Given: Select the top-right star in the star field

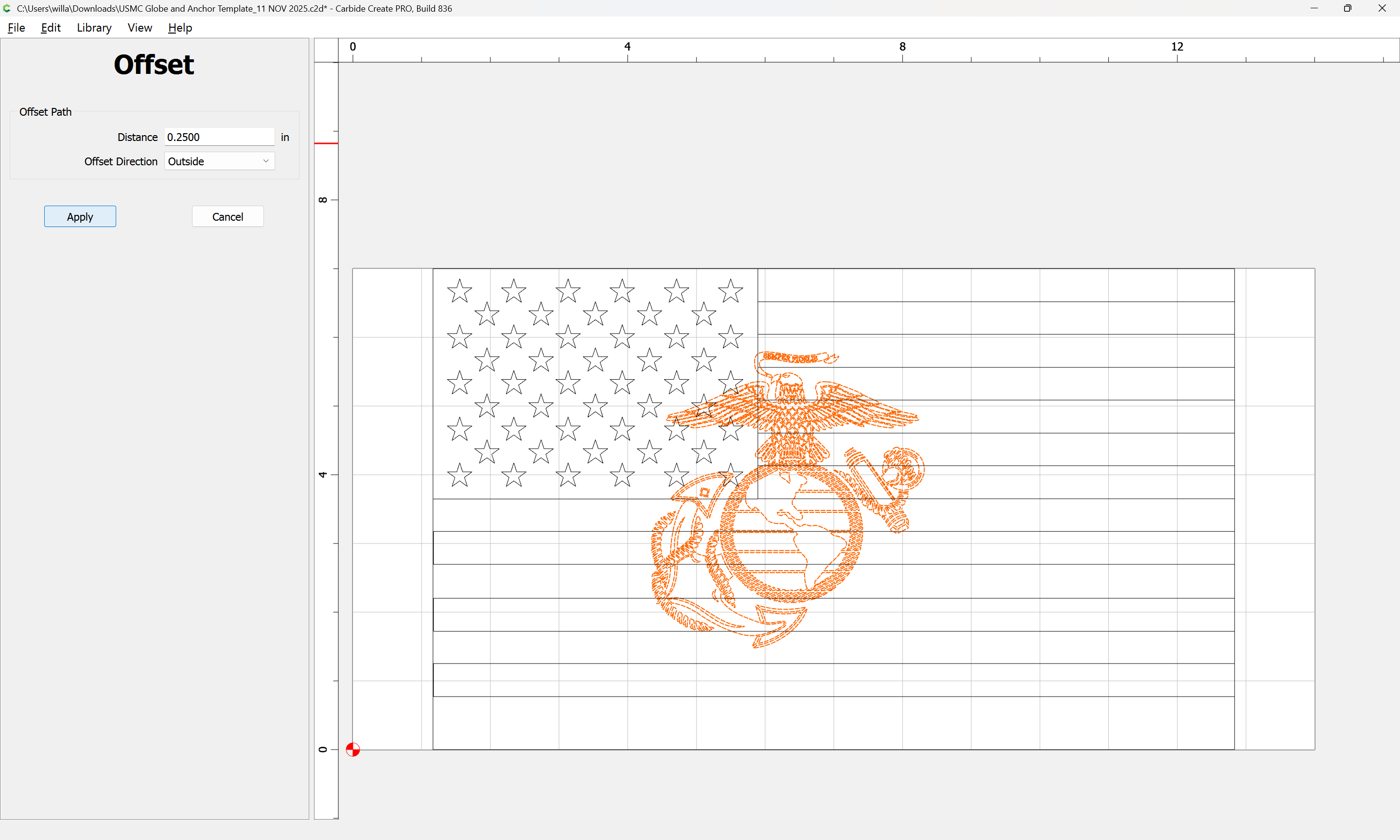Looking at the screenshot, I should point(731,291).
